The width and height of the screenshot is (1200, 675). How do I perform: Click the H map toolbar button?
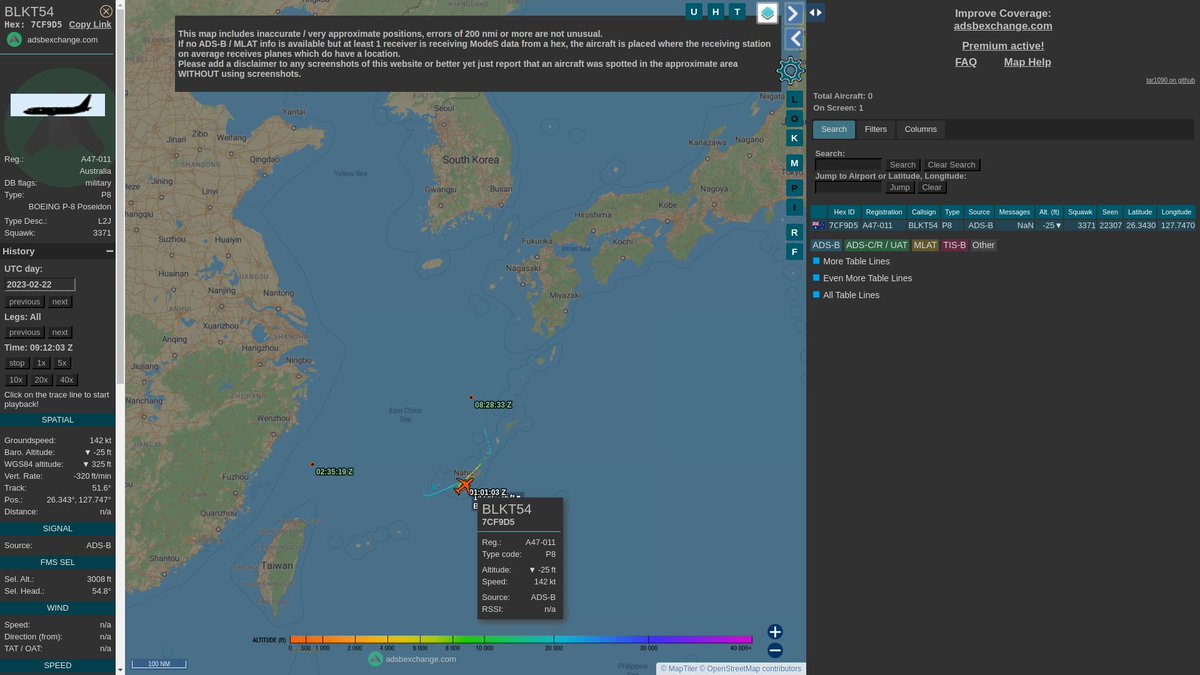[x=716, y=12]
